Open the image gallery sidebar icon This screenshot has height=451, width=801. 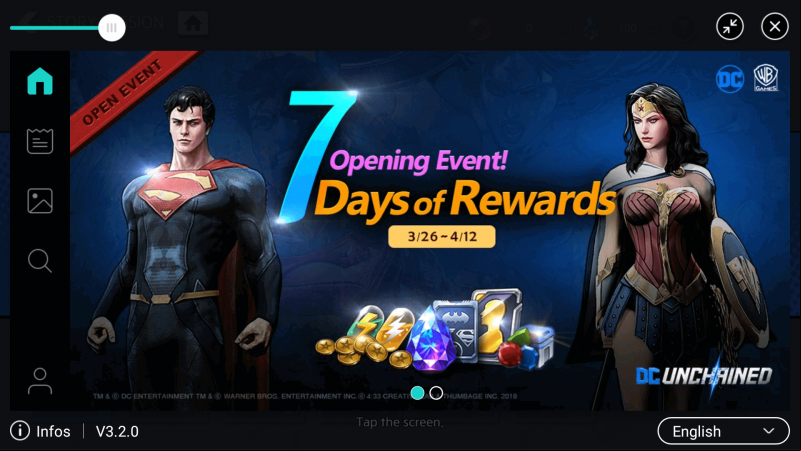[x=40, y=201]
